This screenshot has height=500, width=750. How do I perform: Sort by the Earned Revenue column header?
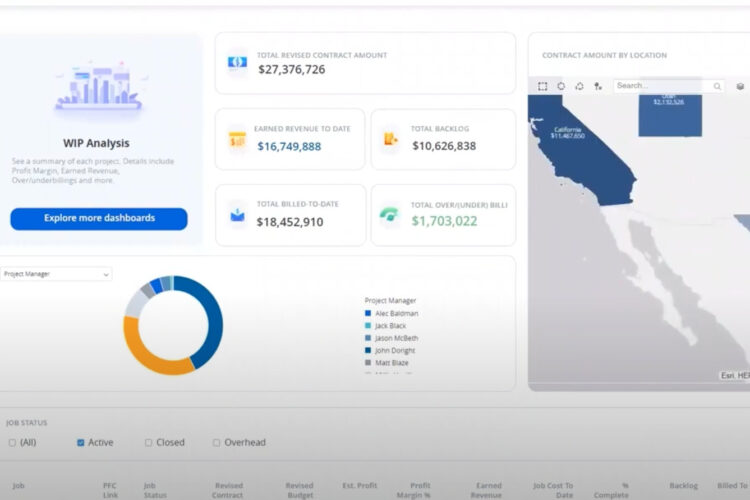click(486, 490)
